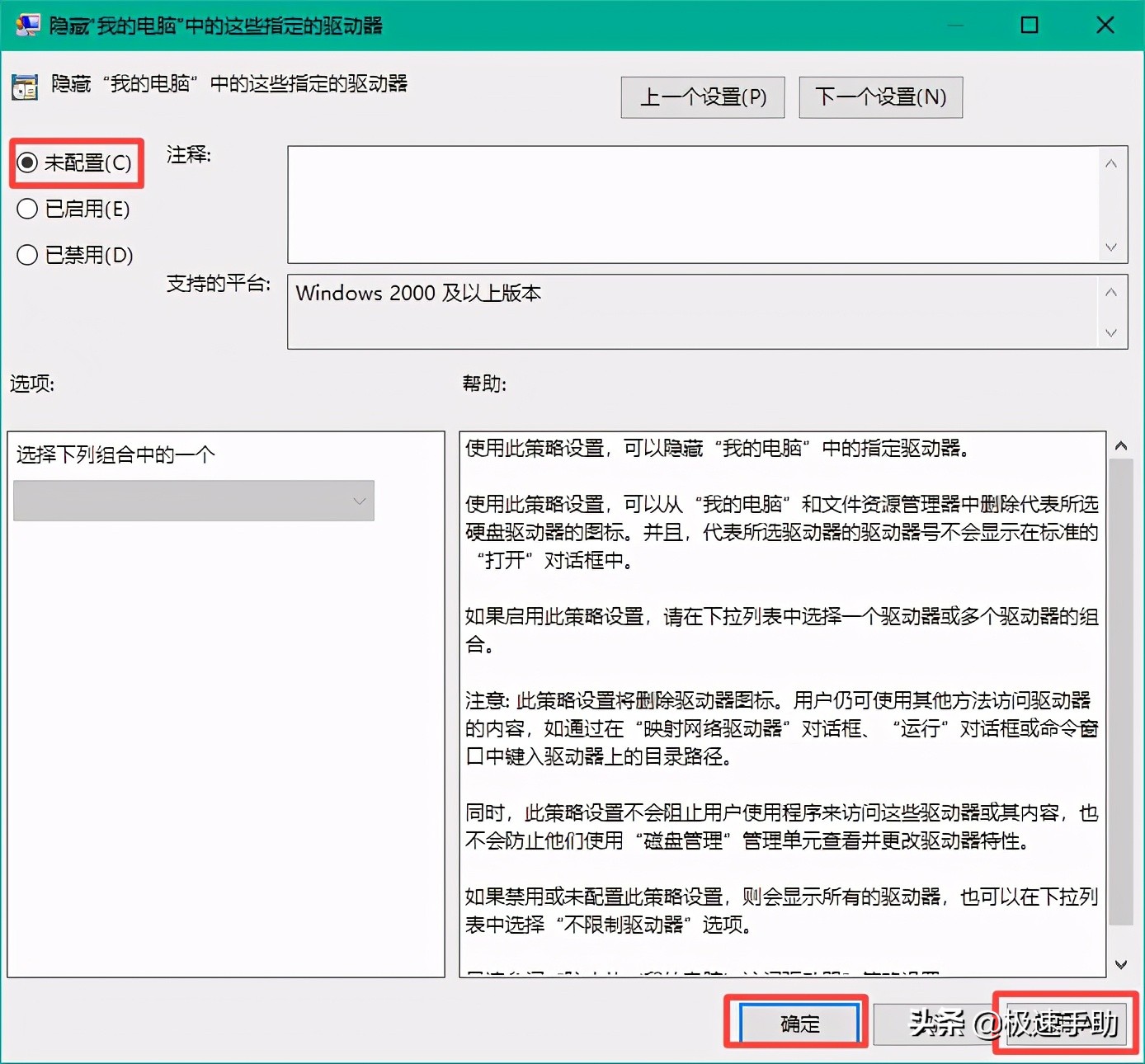Open the drive combination dropdown under 选择下列组合中的一个
The image size is (1145, 1064).
[193, 501]
